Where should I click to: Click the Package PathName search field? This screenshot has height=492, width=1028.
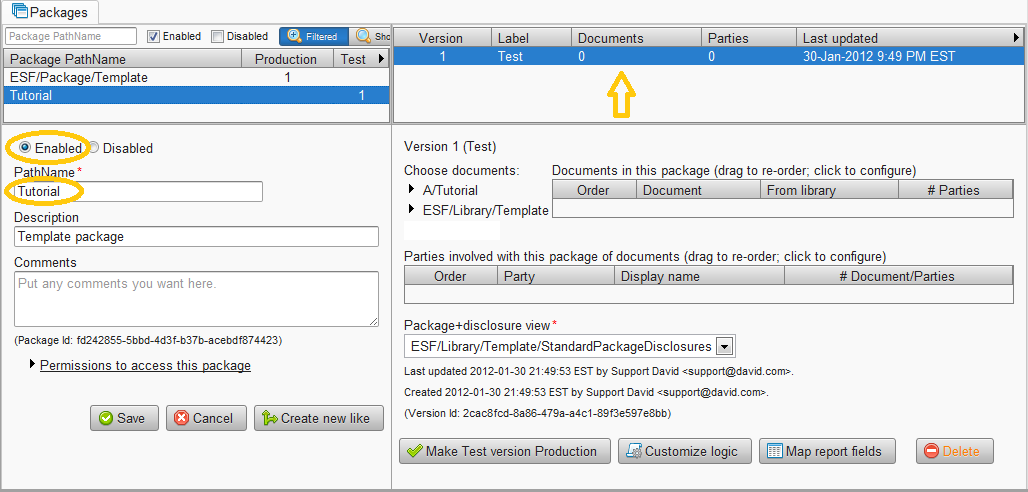point(71,36)
